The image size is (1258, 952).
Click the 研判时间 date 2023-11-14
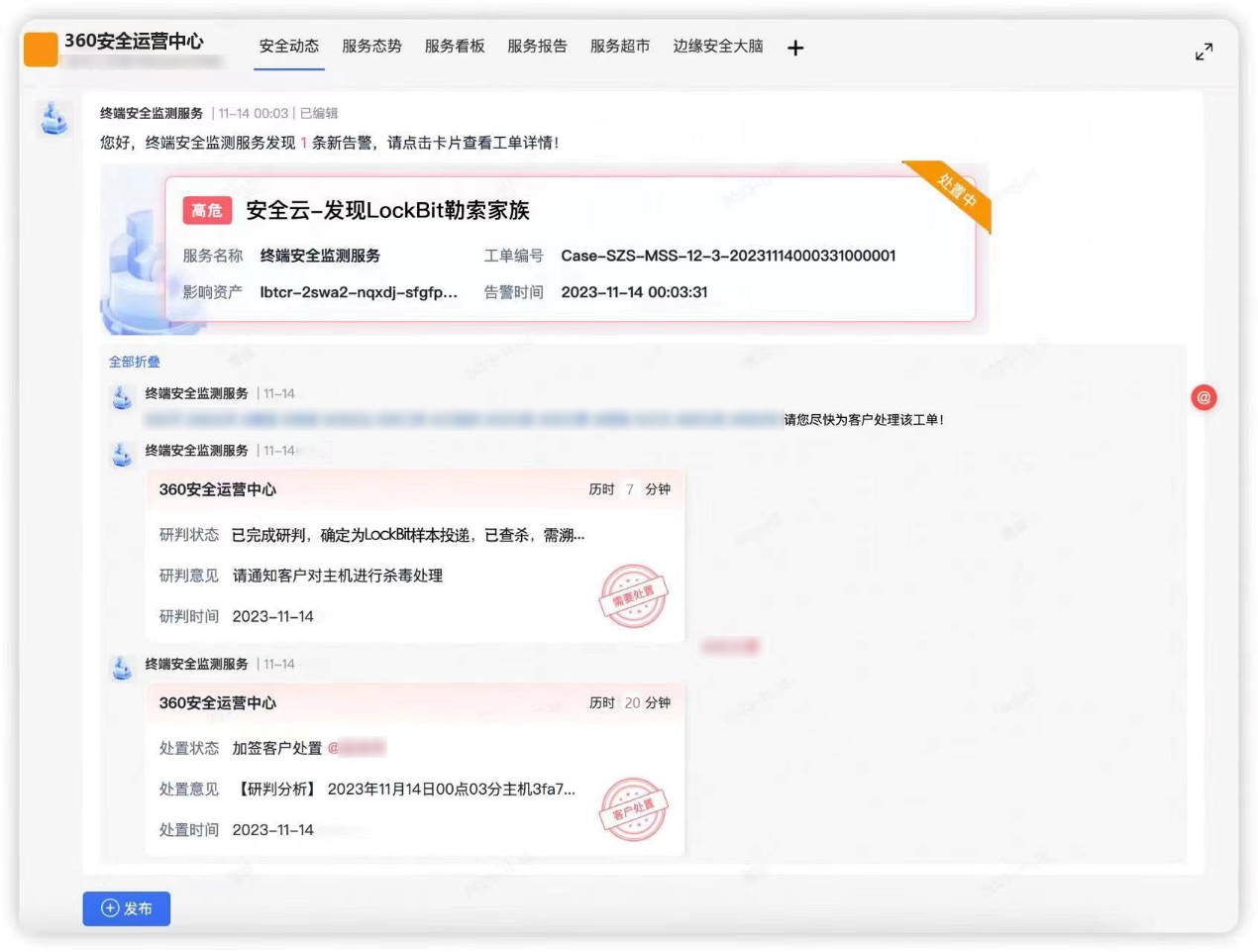[x=273, y=616]
